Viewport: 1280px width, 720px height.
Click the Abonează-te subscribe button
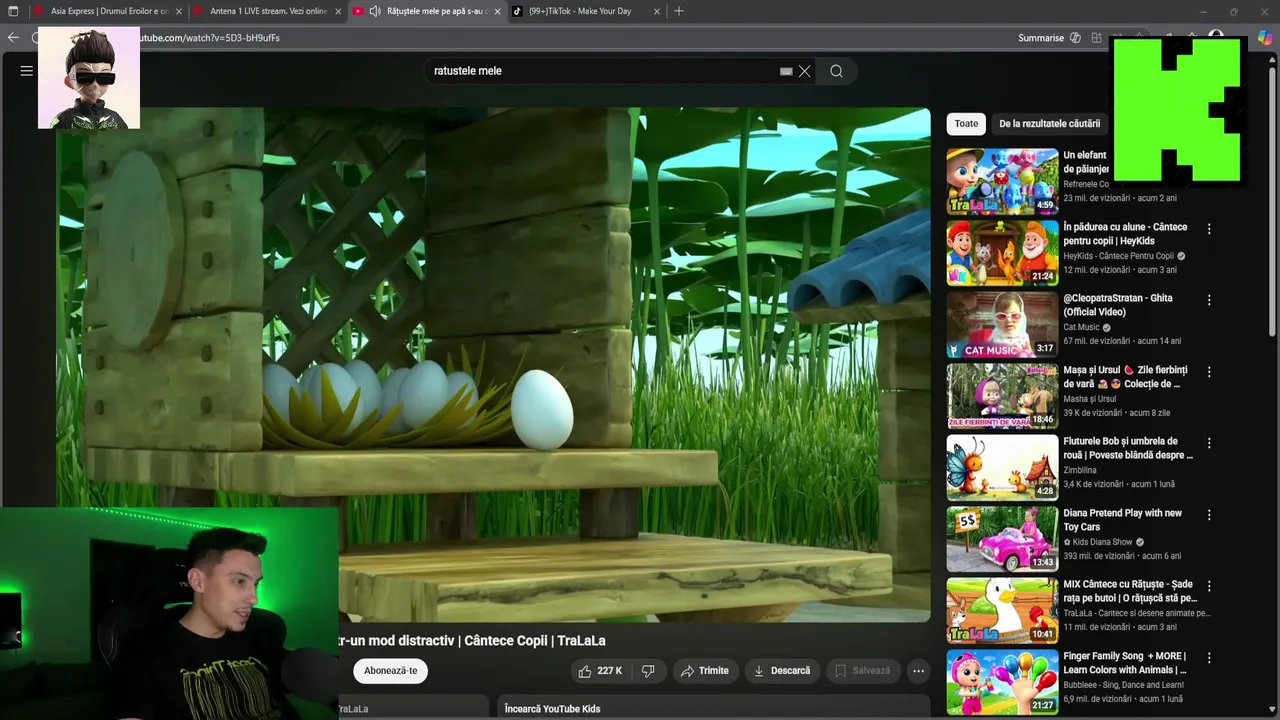pos(390,671)
